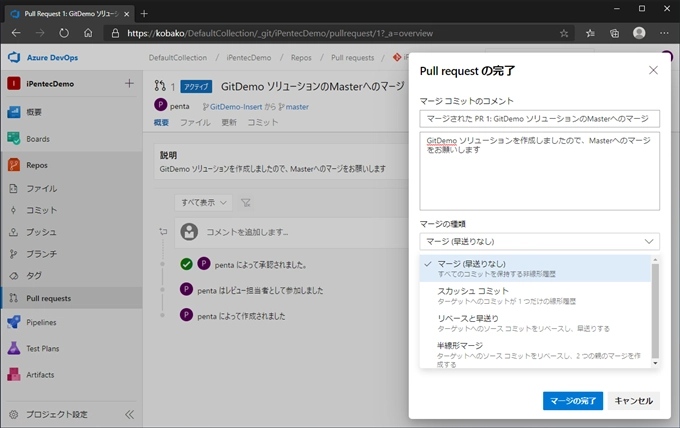Click the merge commit title field

coord(539,119)
